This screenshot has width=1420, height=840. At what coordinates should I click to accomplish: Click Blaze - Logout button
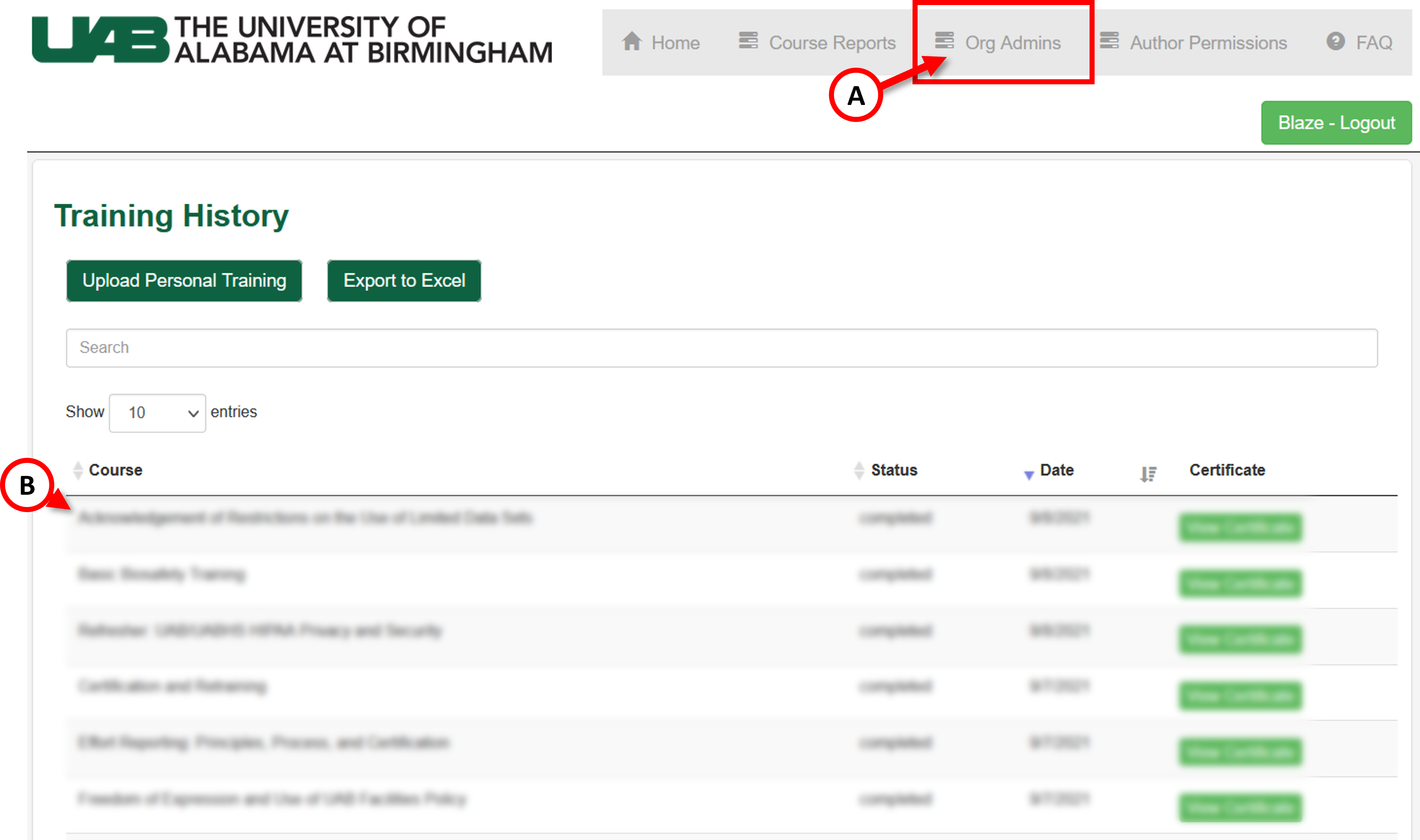tap(1336, 123)
